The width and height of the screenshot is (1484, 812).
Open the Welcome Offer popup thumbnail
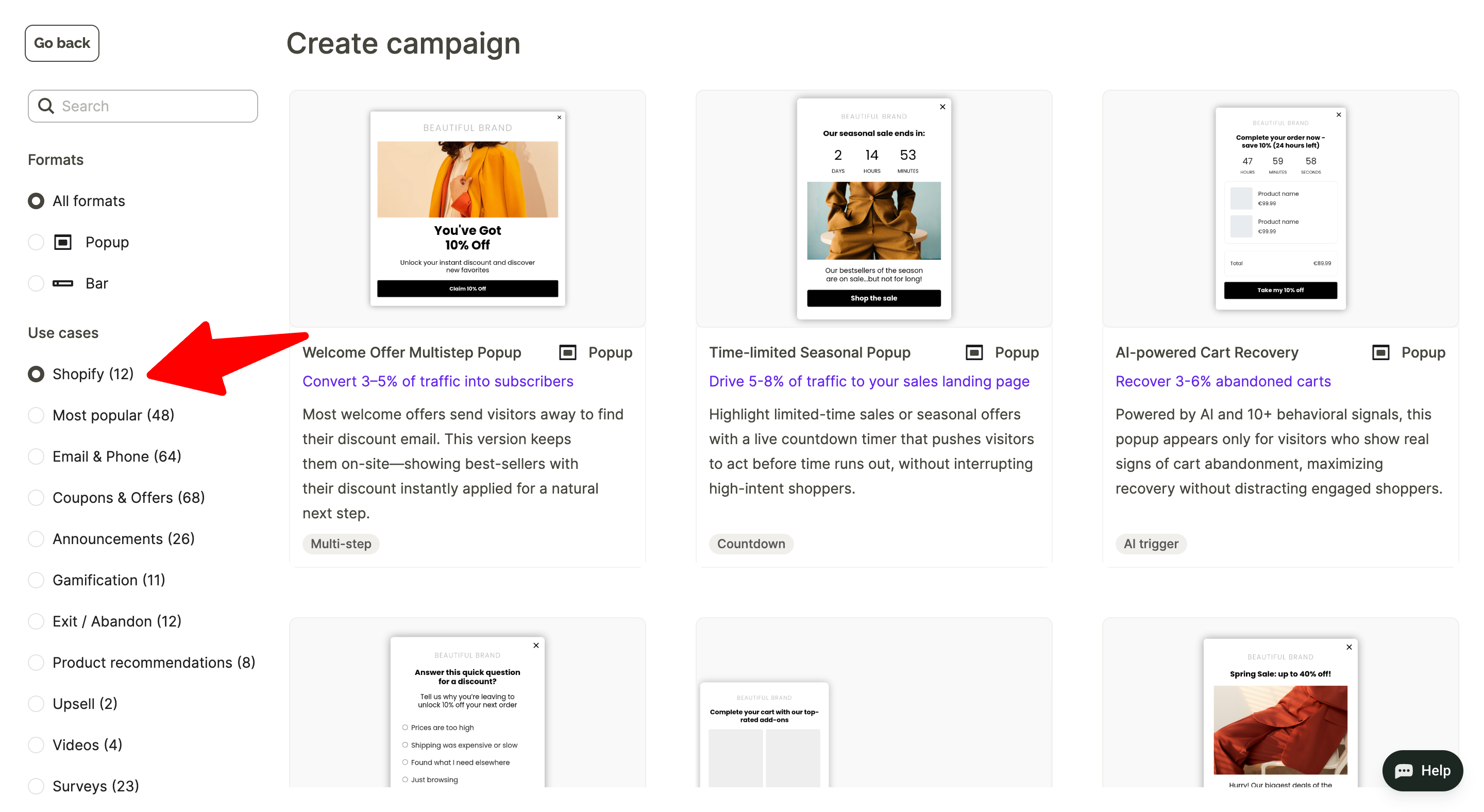(467, 209)
